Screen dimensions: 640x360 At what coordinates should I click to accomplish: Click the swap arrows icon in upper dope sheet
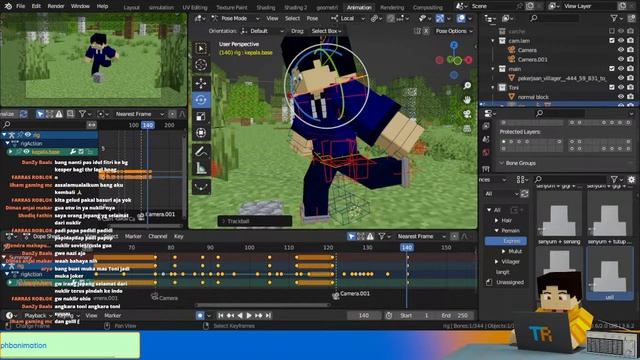coord(91,125)
